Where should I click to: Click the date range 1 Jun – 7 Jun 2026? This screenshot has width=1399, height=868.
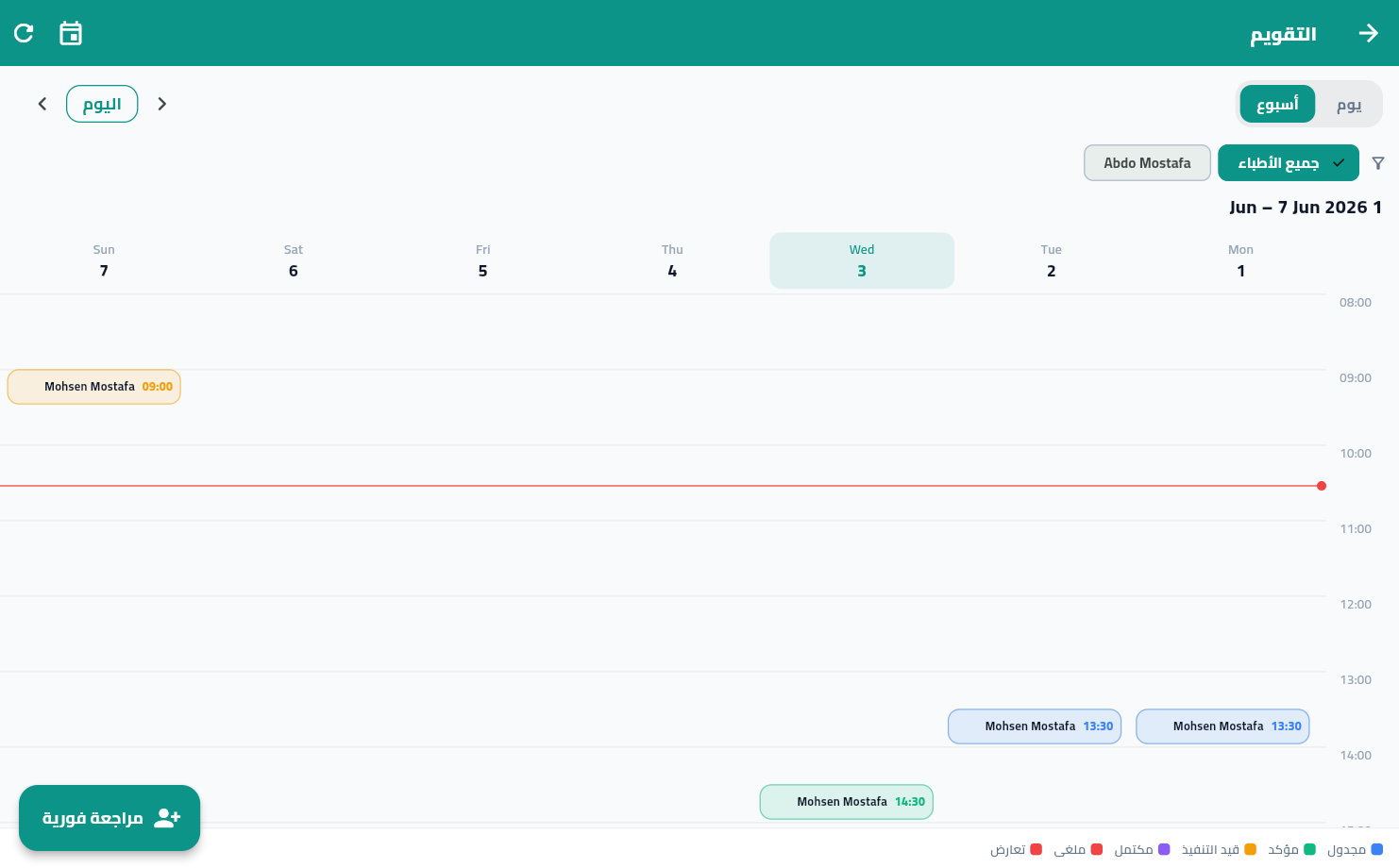click(x=1306, y=207)
